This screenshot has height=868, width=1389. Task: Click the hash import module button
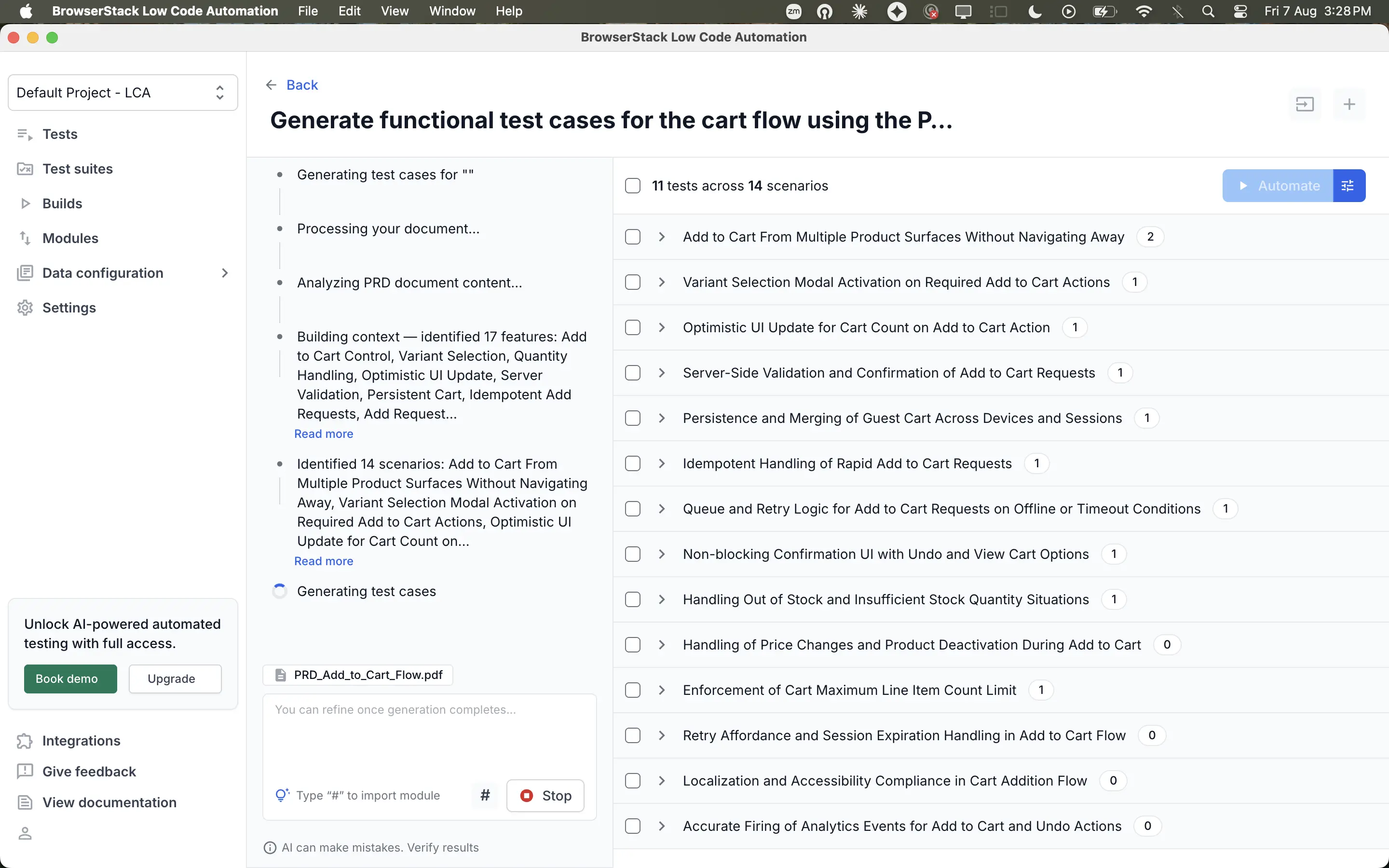point(485,796)
